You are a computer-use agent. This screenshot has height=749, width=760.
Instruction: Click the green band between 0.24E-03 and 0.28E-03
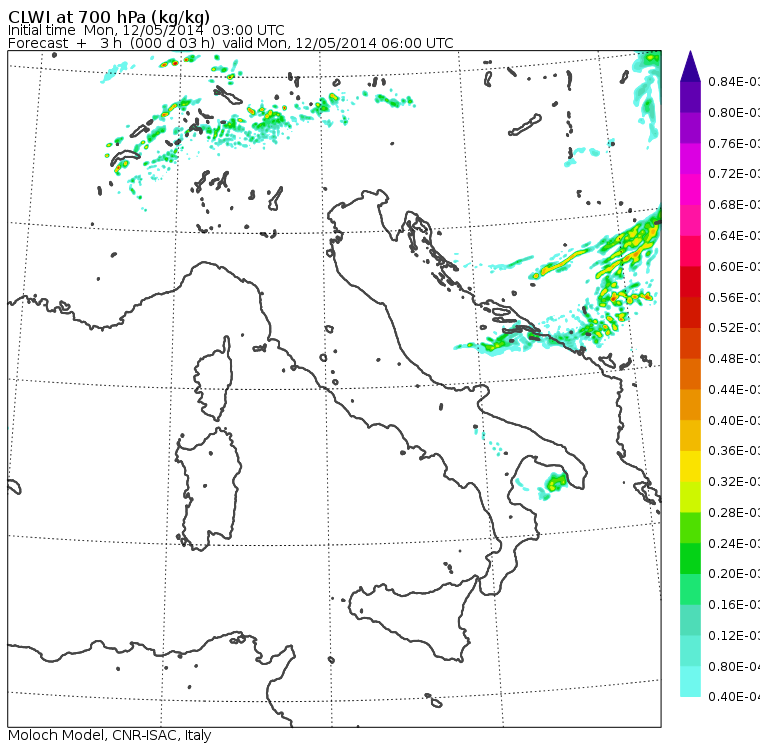coord(690,528)
